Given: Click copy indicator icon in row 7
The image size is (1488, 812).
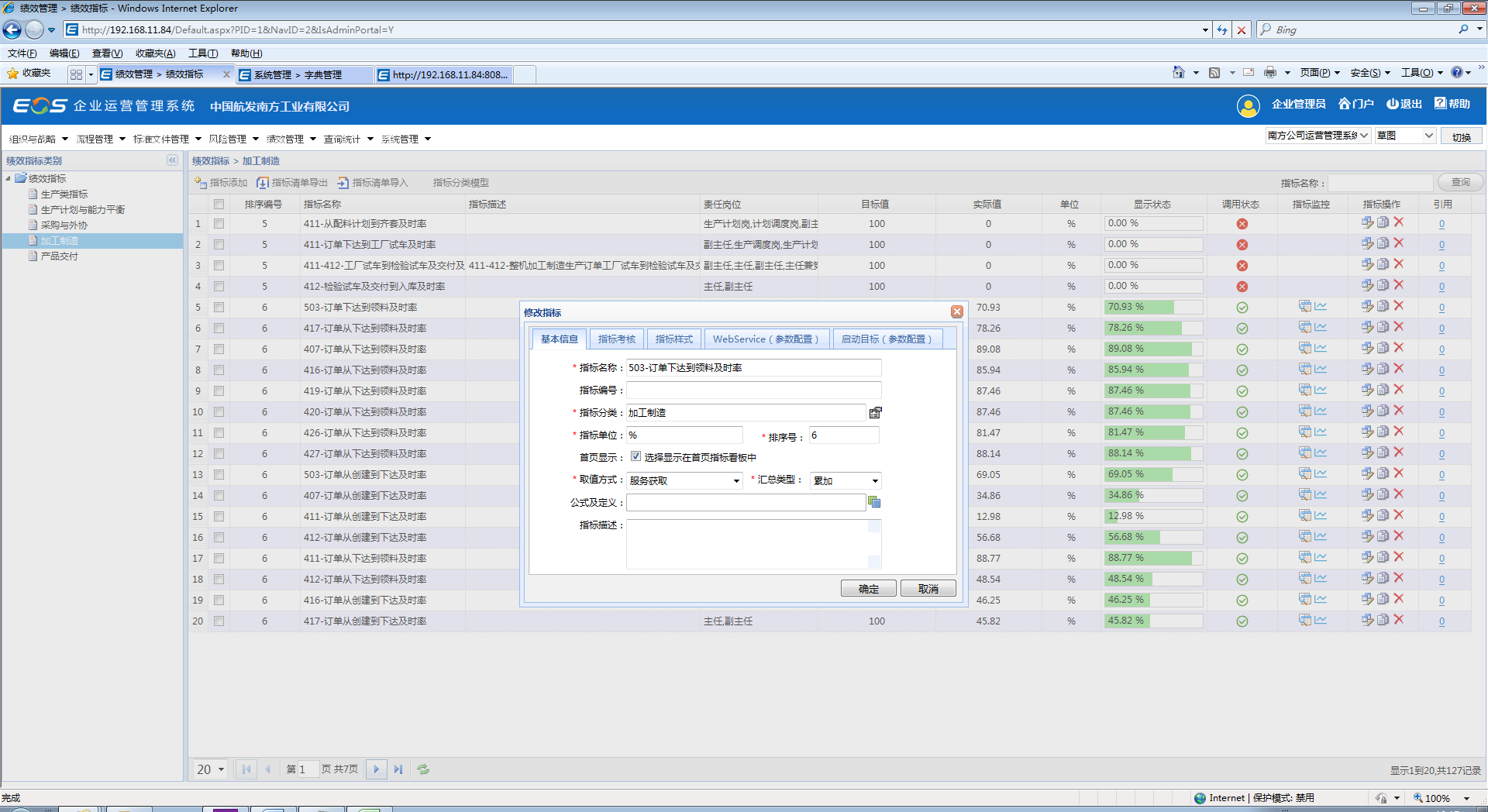Looking at the screenshot, I should (1383, 348).
